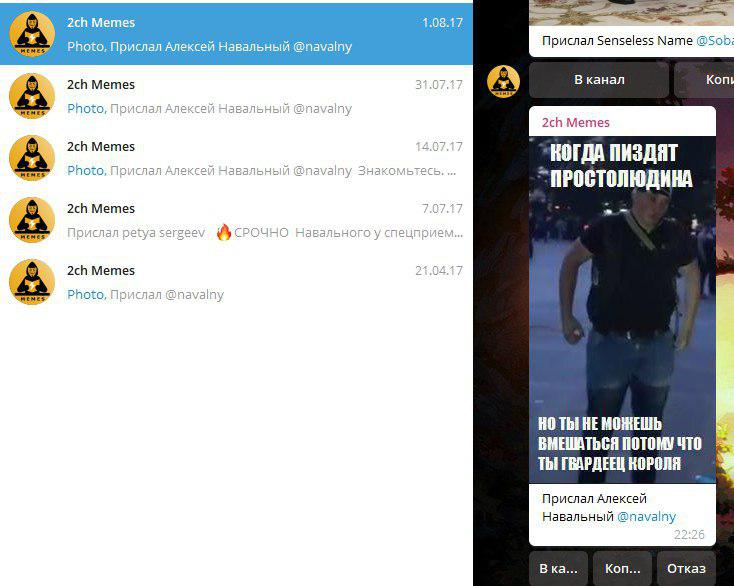The height and width of the screenshot is (586, 734).
Task: Click the 'Знакомьтесь. ...' preview text
Action: (x=407, y=170)
